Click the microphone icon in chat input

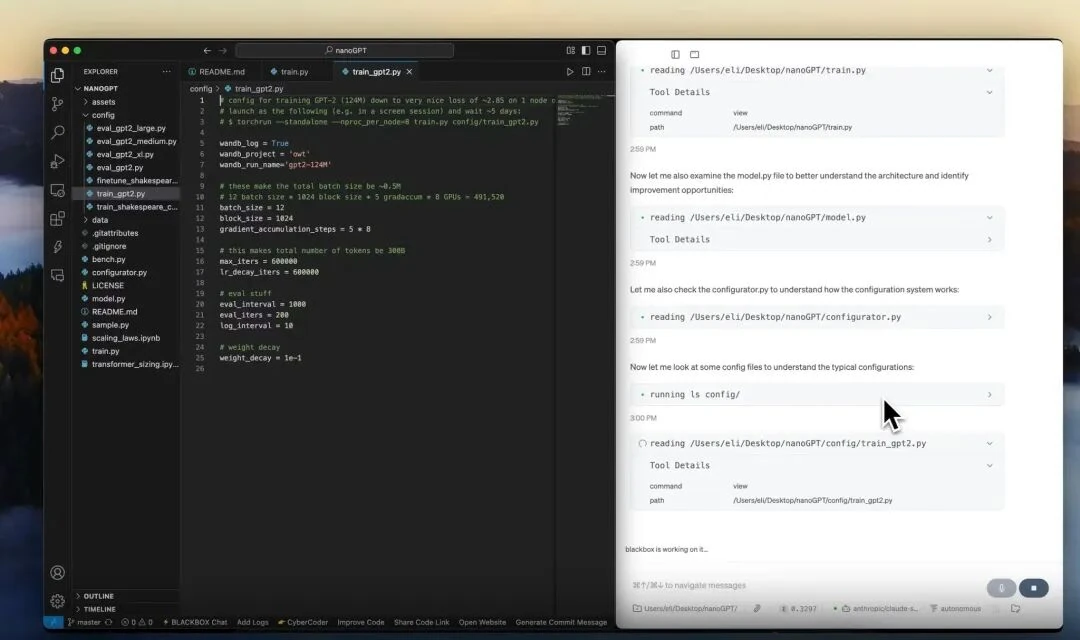point(1000,588)
